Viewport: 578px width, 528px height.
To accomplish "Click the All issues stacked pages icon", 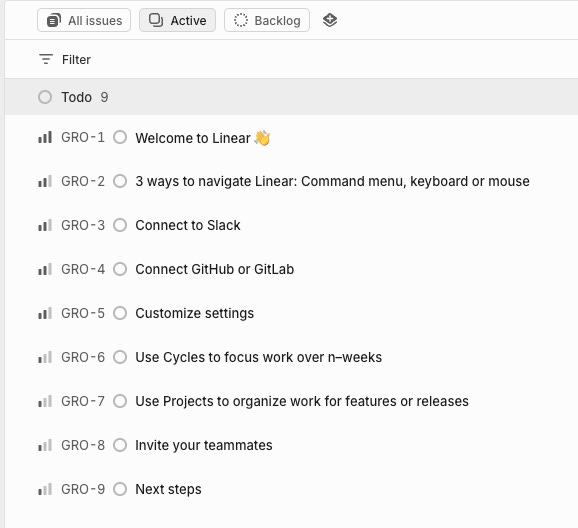I will pyautogui.click(x=54, y=20).
